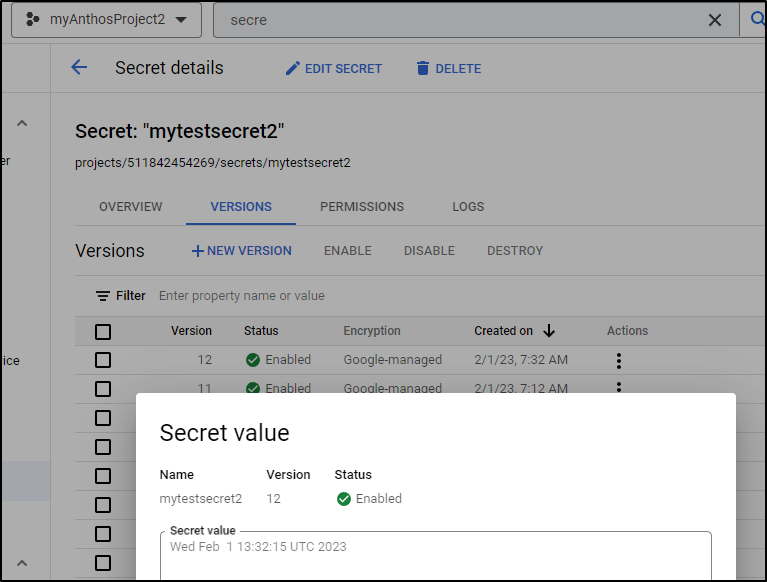Image resolution: width=767 pixels, height=582 pixels.
Task: Focus the filter property name input
Action: point(242,296)
